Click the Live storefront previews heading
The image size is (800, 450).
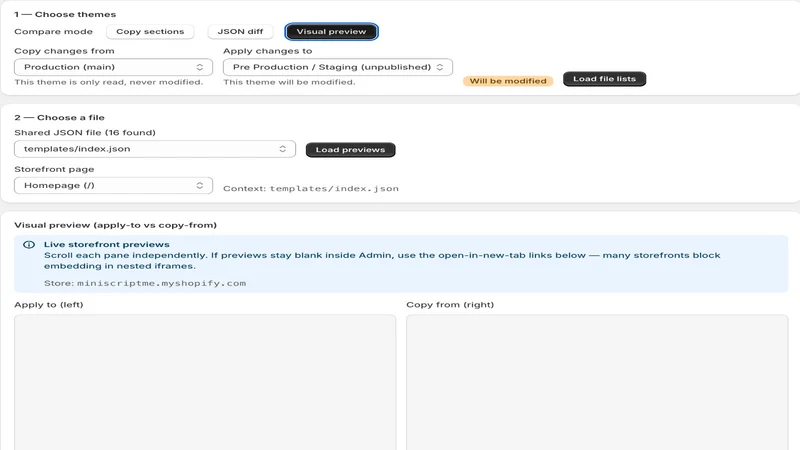point(107,244)
